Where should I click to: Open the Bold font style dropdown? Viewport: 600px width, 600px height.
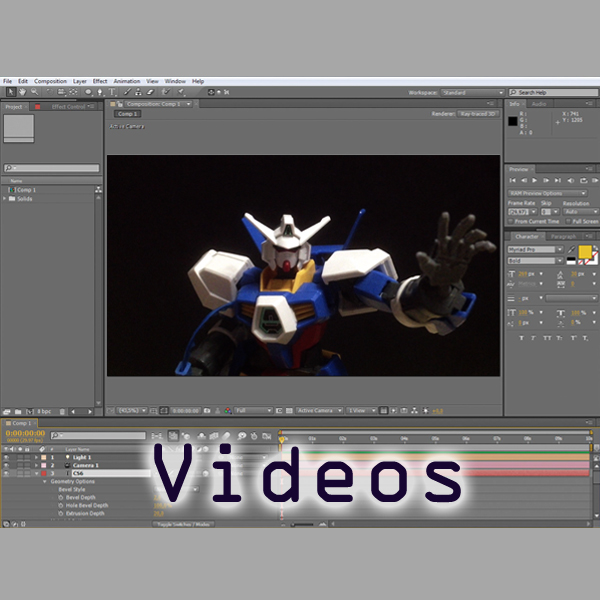coord(535,261)
